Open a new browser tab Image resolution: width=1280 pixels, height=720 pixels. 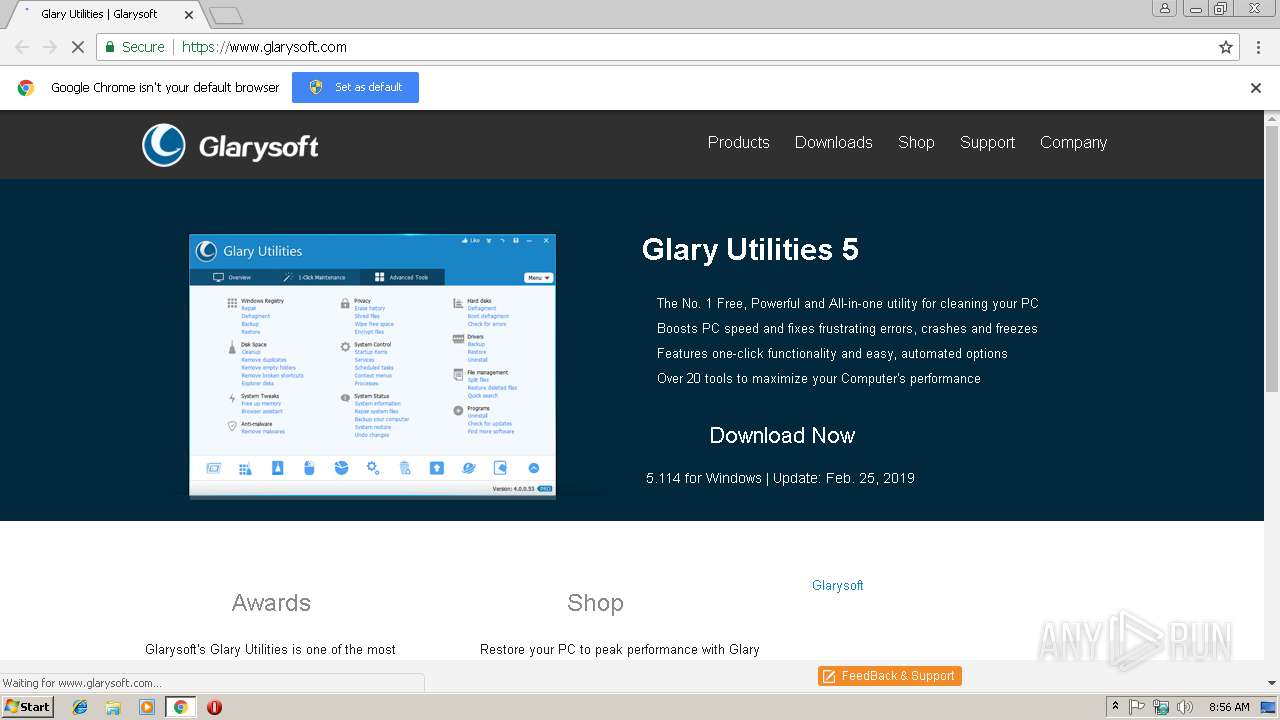[x=226, y=15]
